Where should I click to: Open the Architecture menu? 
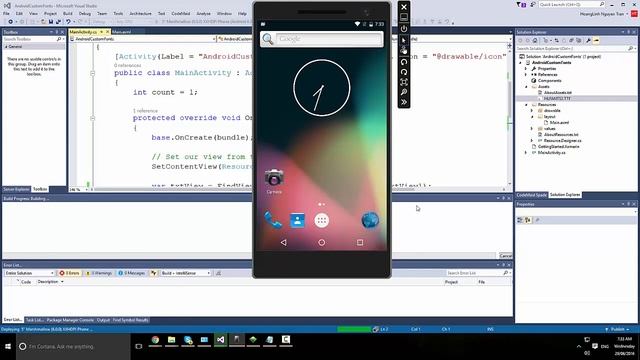[140, 13]
